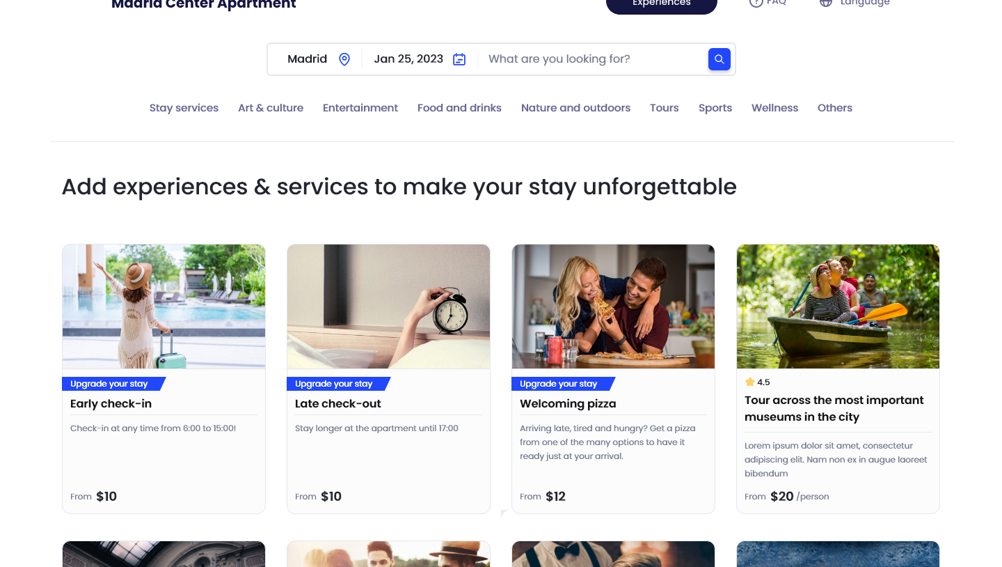The width and height of the screenshot is (1002, 567).
Task: Open the Early check-in service title
Action: tap(111, 403)
